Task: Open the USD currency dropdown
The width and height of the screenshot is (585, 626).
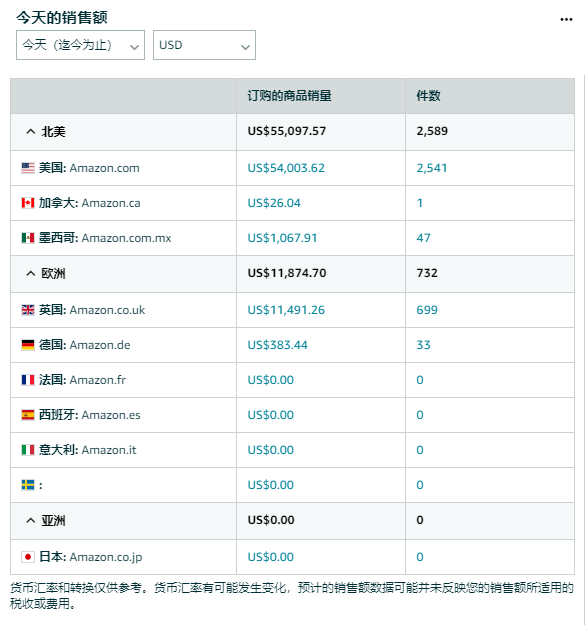Action: (x=204, y=45)
